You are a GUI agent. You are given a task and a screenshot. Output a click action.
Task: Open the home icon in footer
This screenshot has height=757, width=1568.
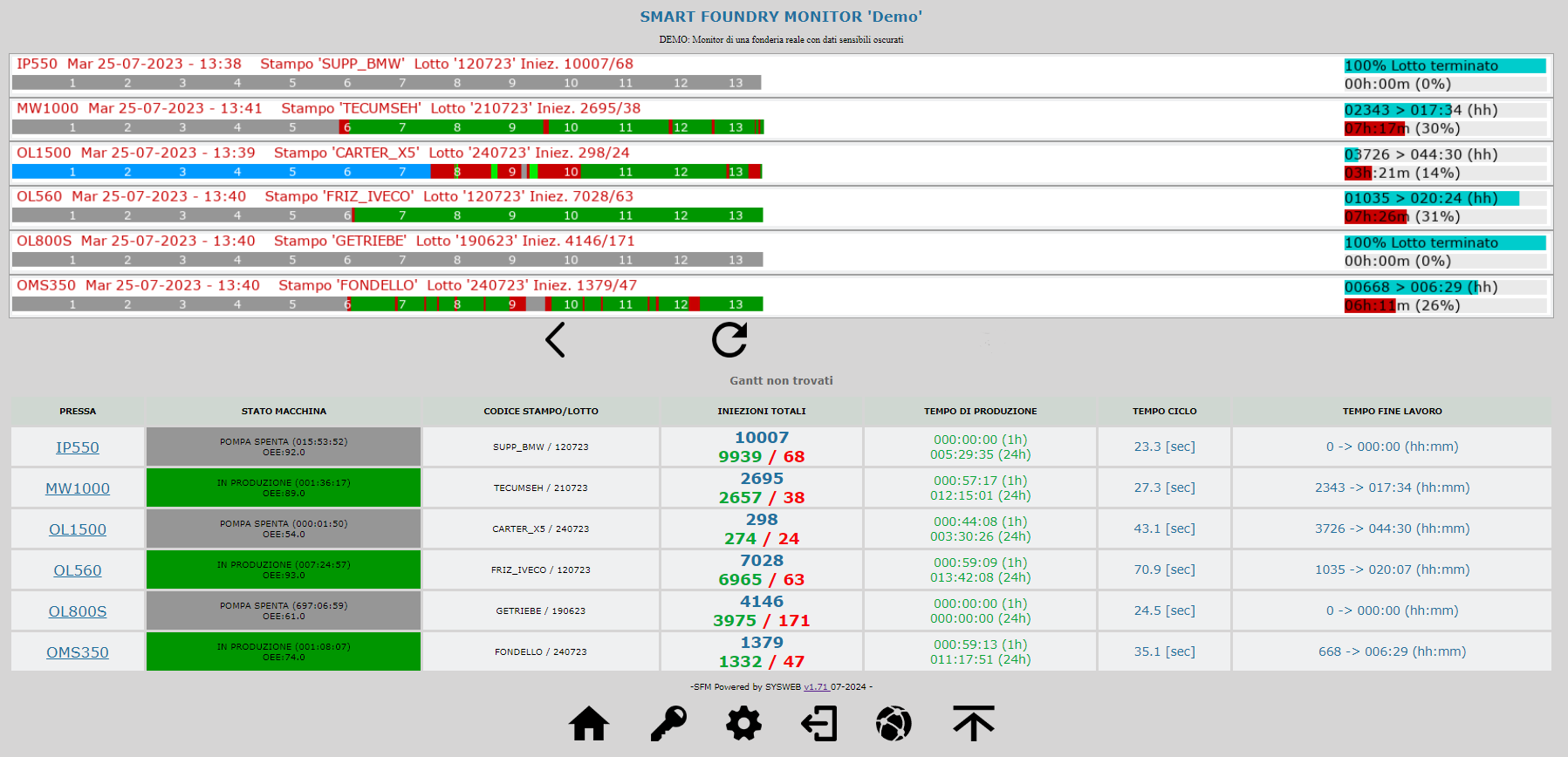[x=589, y=724]
